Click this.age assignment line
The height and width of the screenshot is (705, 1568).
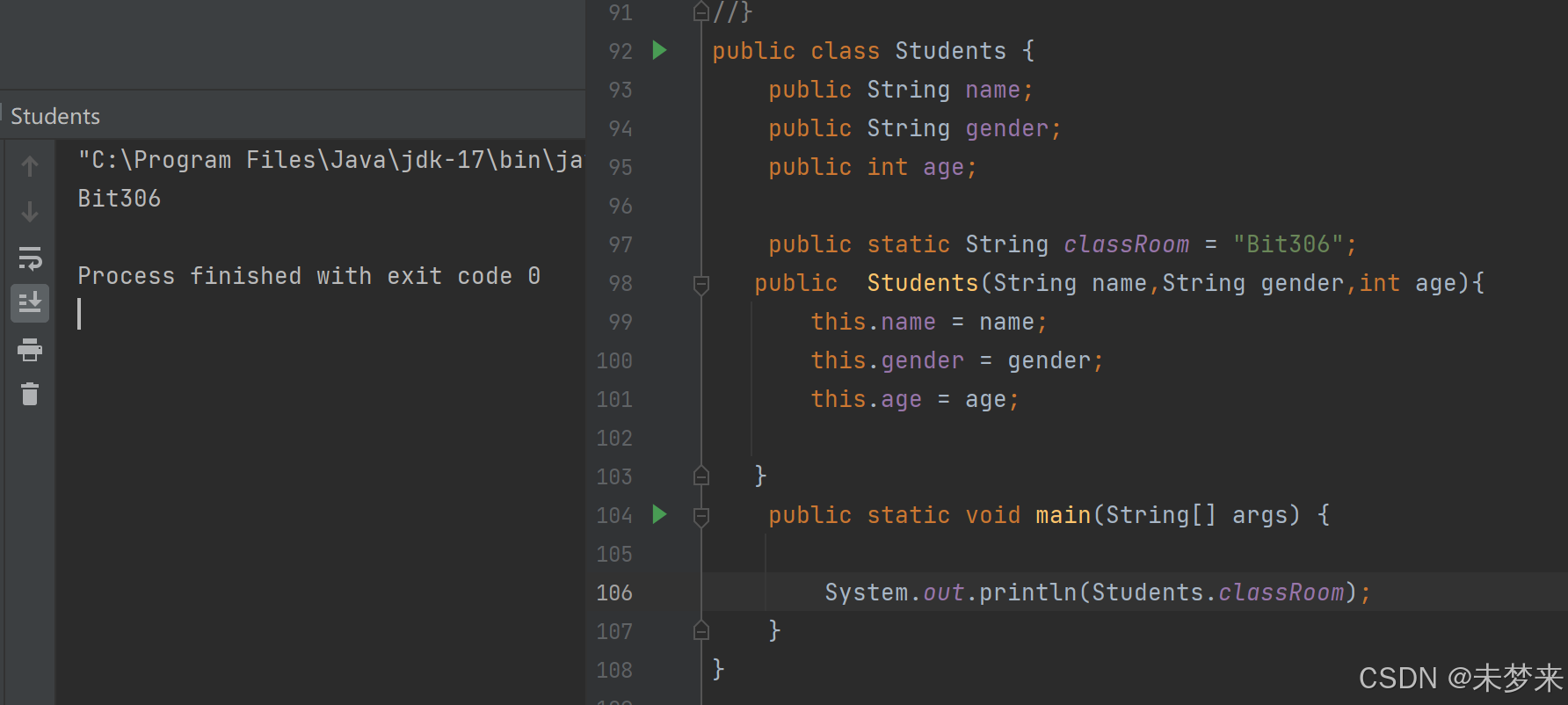[x=915, y=399]
